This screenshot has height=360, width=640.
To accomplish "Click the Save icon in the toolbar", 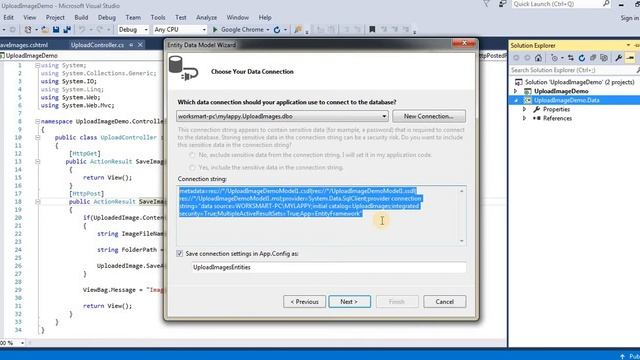I will tap(56, 29).
